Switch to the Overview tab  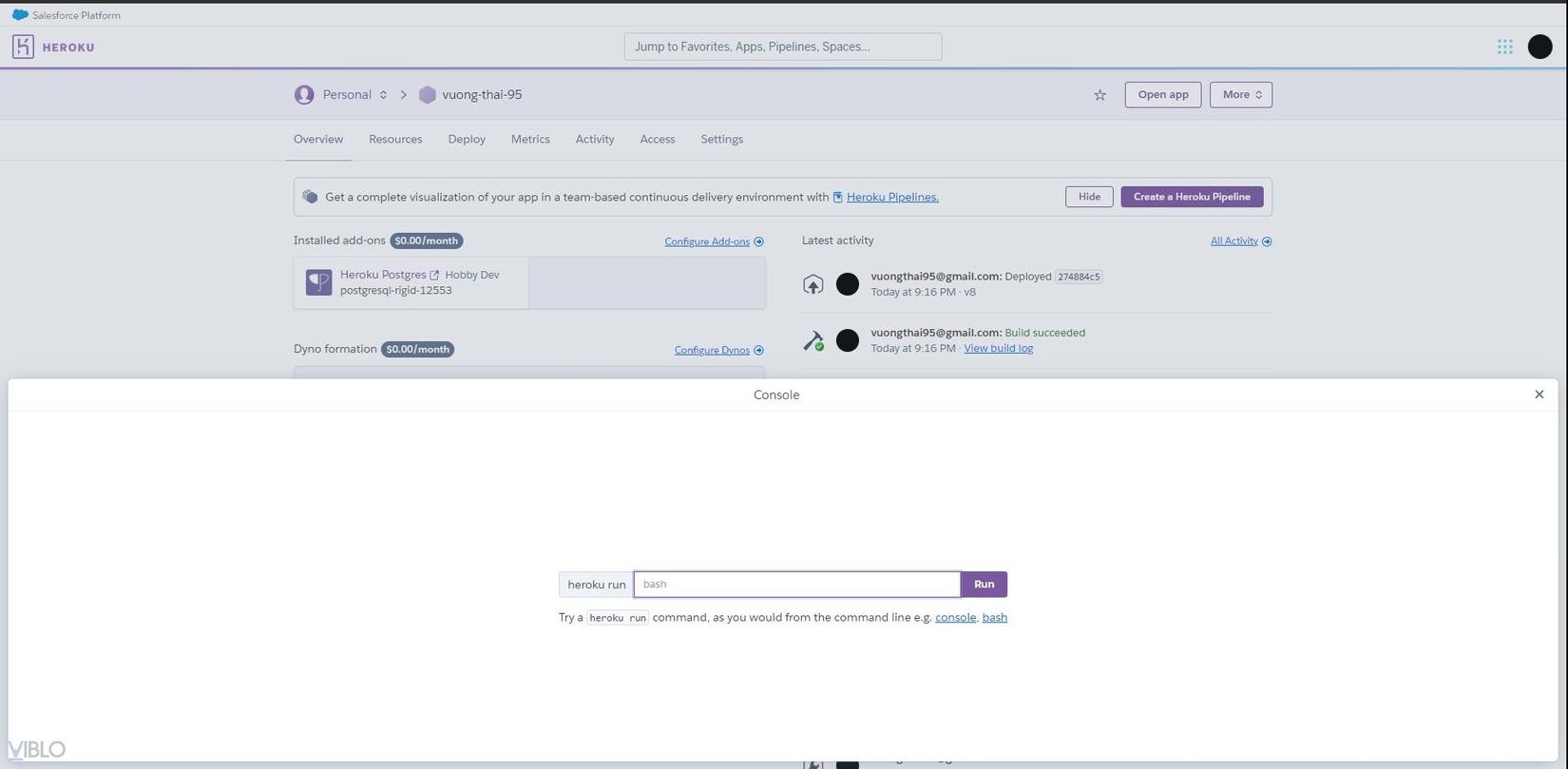pyautogui.click(x=318, y=140)
